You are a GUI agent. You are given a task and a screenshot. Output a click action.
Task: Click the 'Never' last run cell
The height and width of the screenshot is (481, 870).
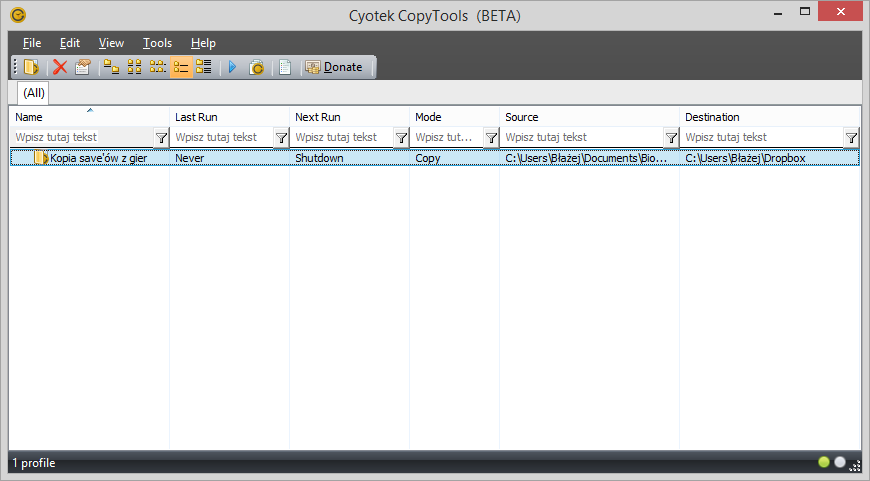[x=190, y=158]
